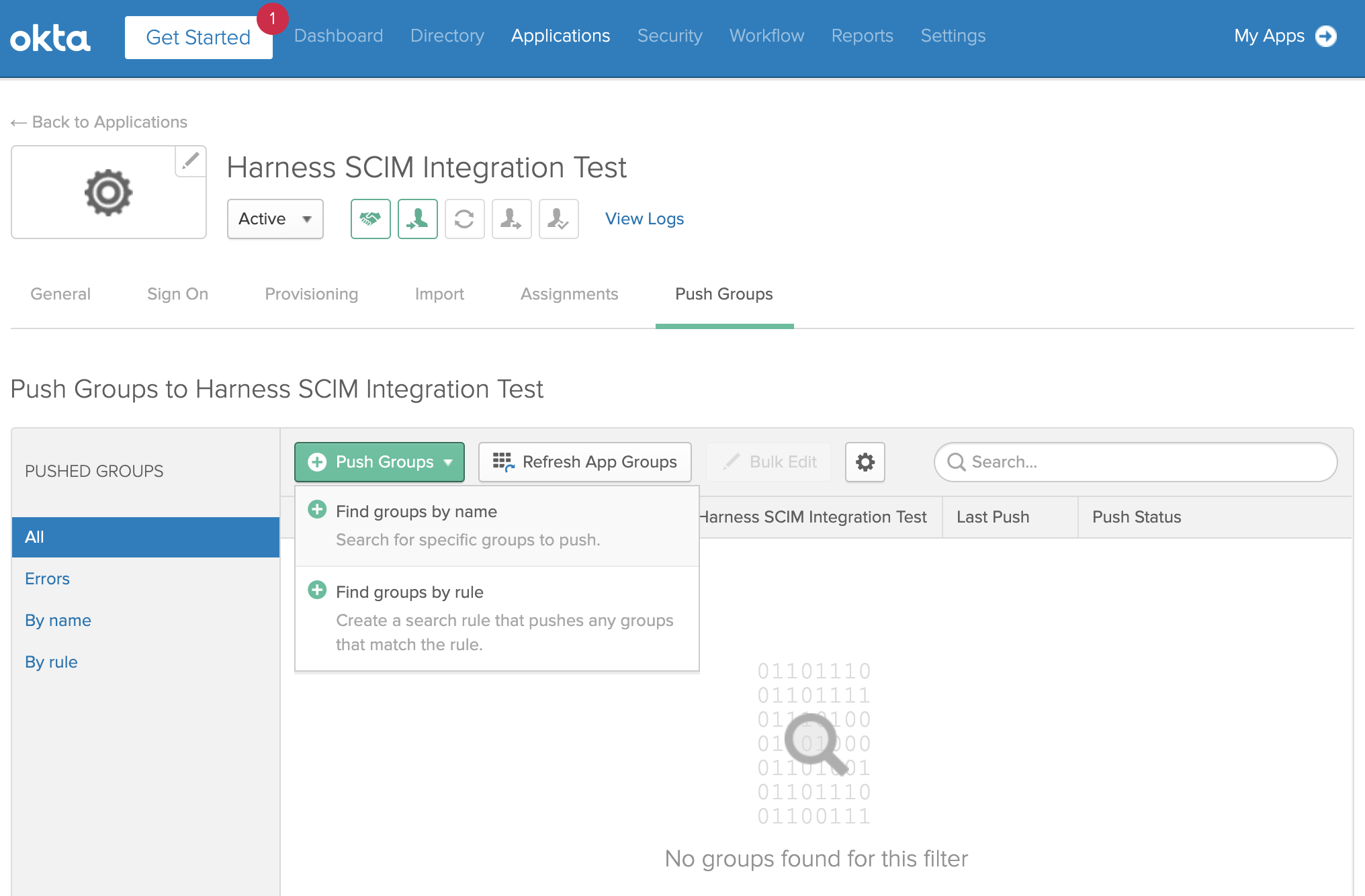Open the Reports menu
The width and height of the screenshot is (1365, 896).
[x=862, y=36]
